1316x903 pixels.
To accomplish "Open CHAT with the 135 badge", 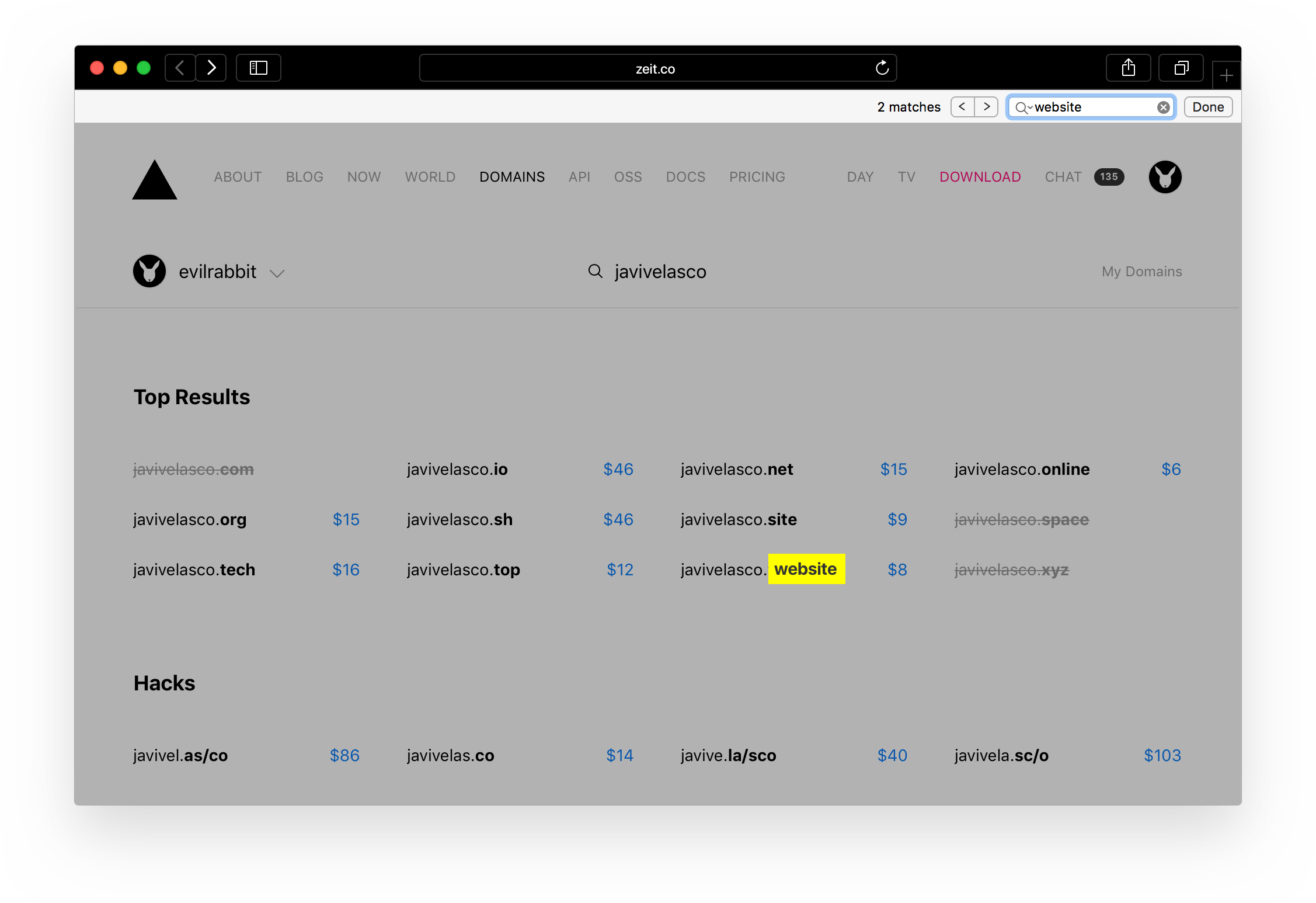I will (x=1063, y=177).
